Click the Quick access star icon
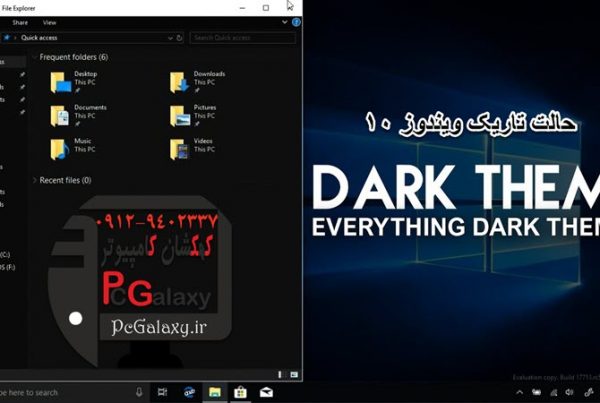600x403 pixels. (x=7, y=38)
